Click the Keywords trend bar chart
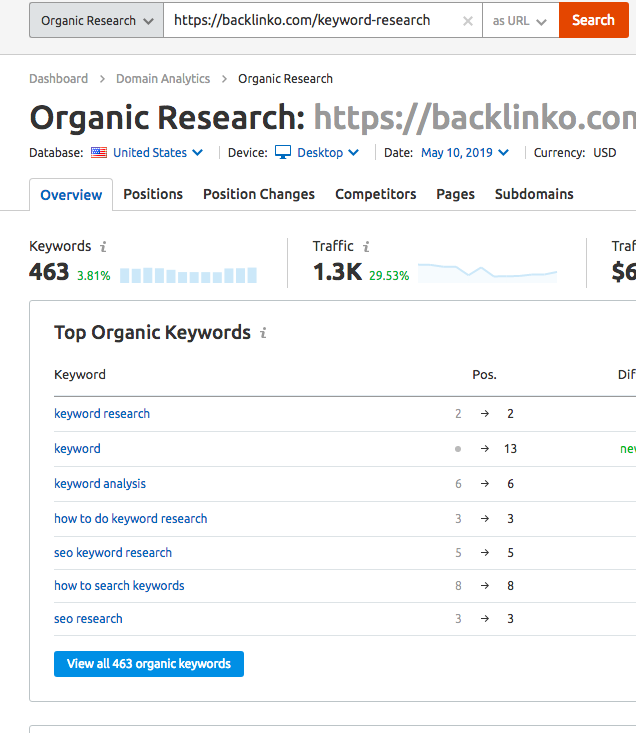Screen dimensions: 636x733 coord(188,275)
